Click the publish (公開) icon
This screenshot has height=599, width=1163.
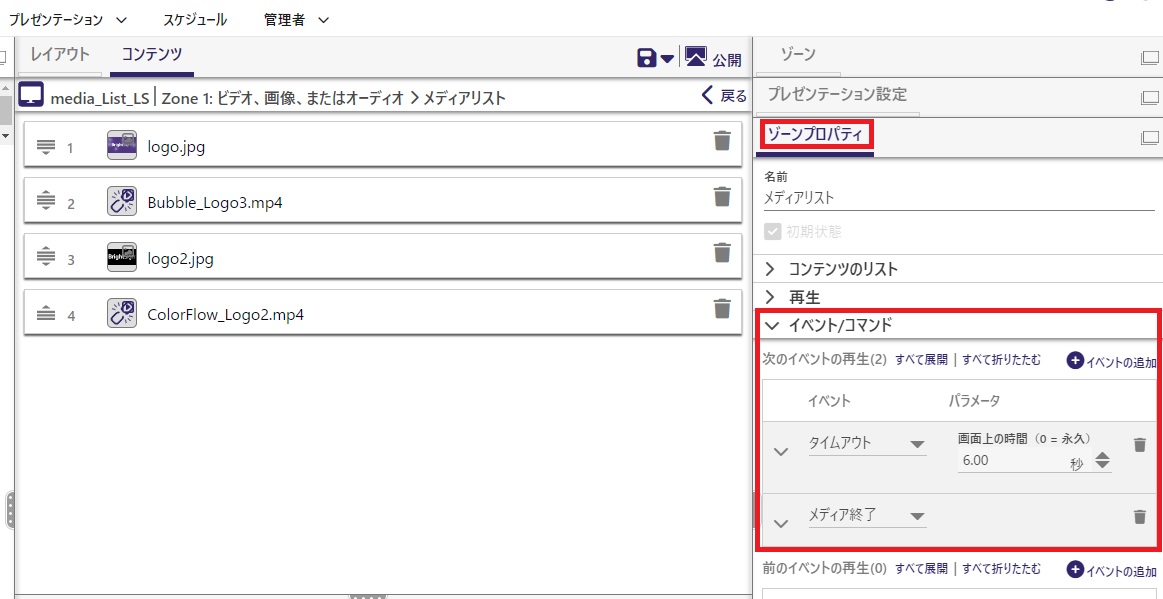tap(696, 58)
